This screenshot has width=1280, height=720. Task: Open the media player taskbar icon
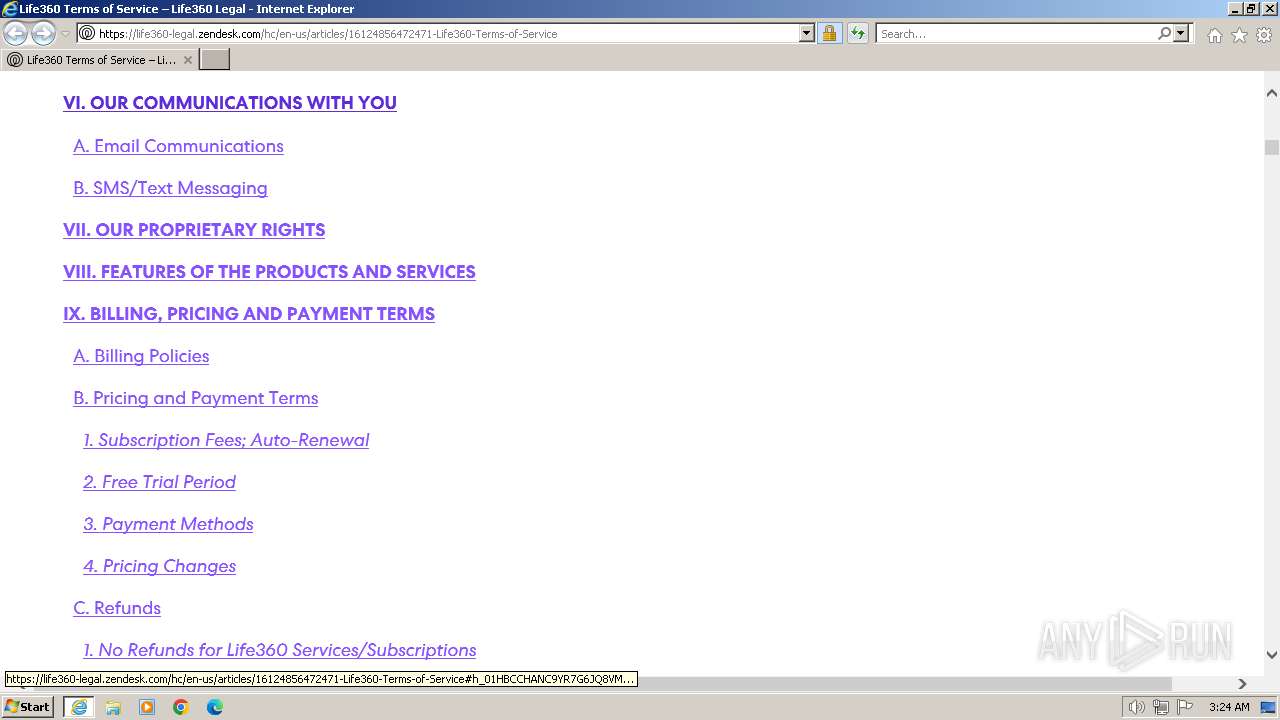147,707
